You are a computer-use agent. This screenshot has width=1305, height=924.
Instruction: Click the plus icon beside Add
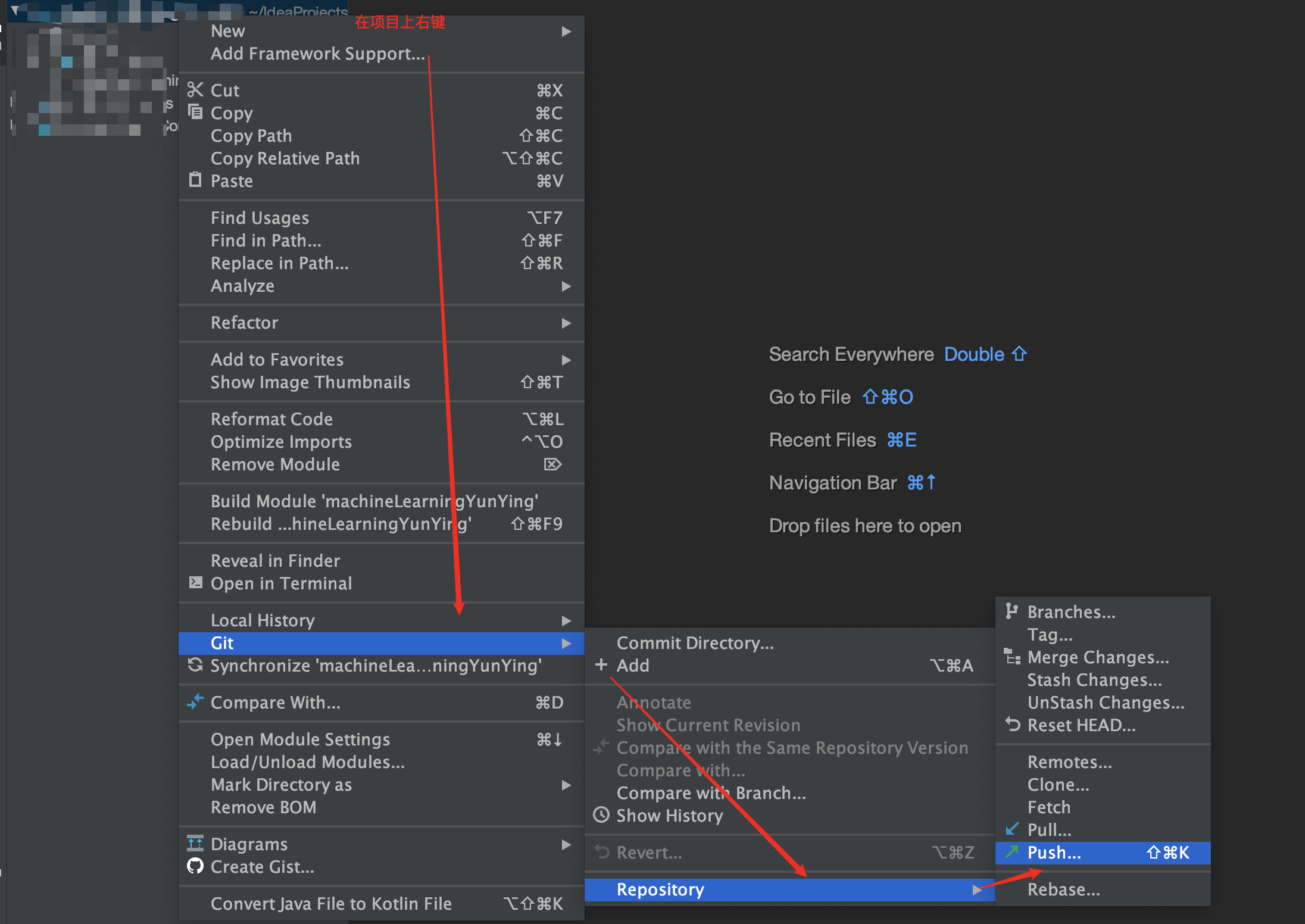click(601, 665)
